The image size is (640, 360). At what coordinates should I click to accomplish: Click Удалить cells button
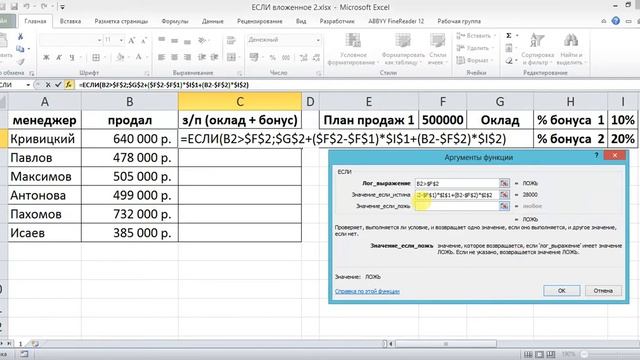[476, 48]
